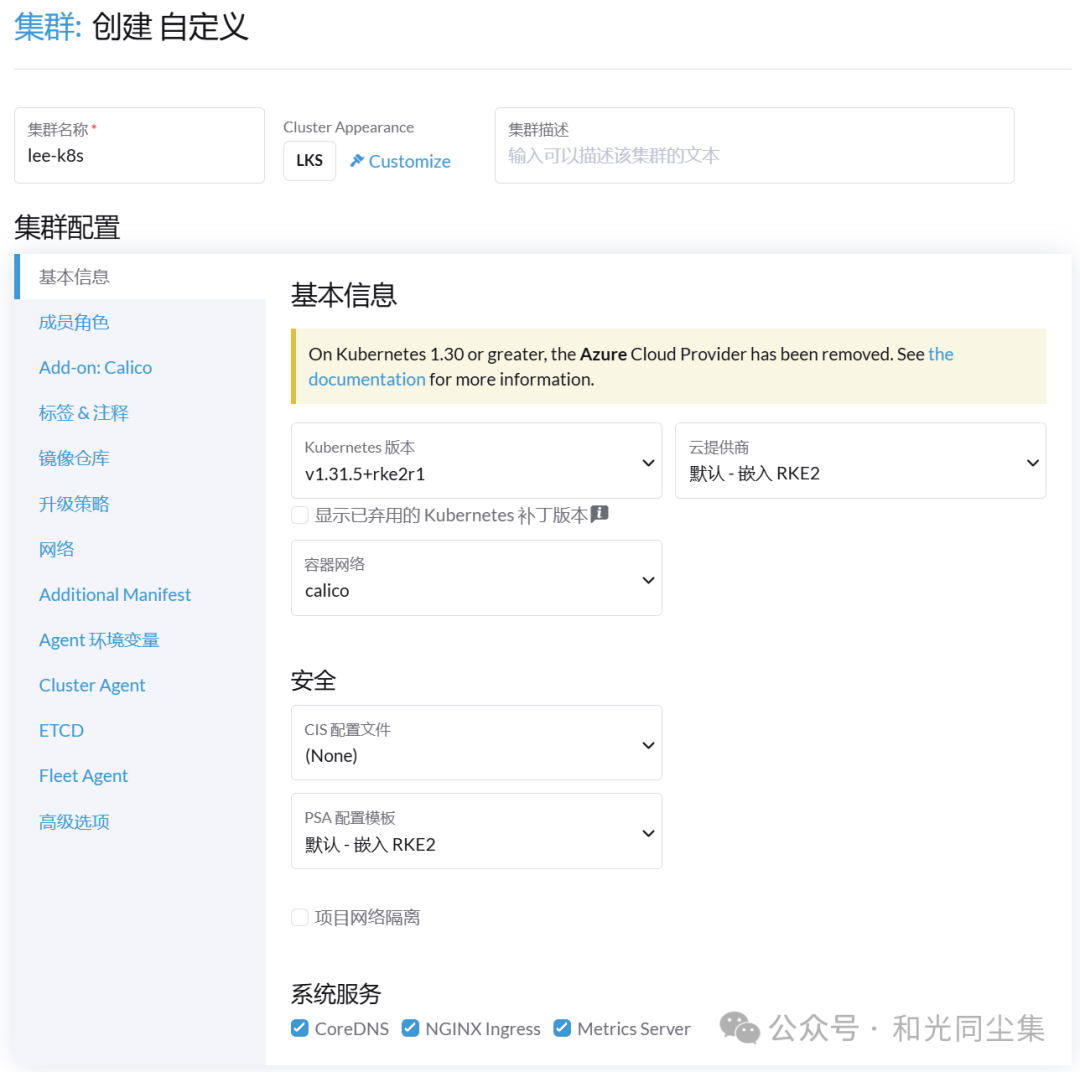Switch to the 标签 & 注释 tab
1080x1072 pixels.
[140, 413]
